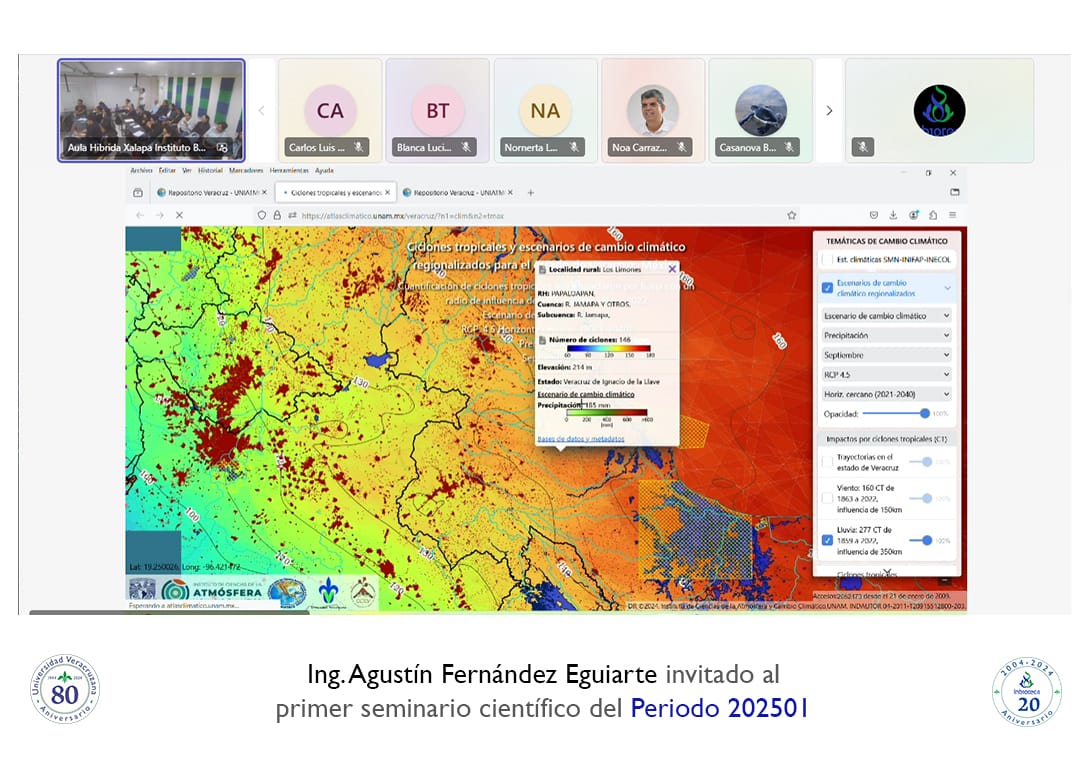Screen dimensions: 1090x760
Task: Open the Septiembre month dropdown
Action: pyautogui.click(x=886, y=355)
